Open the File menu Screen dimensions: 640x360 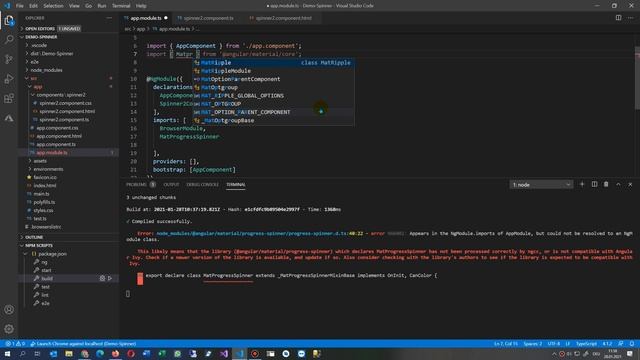click(x=20, y=6)
